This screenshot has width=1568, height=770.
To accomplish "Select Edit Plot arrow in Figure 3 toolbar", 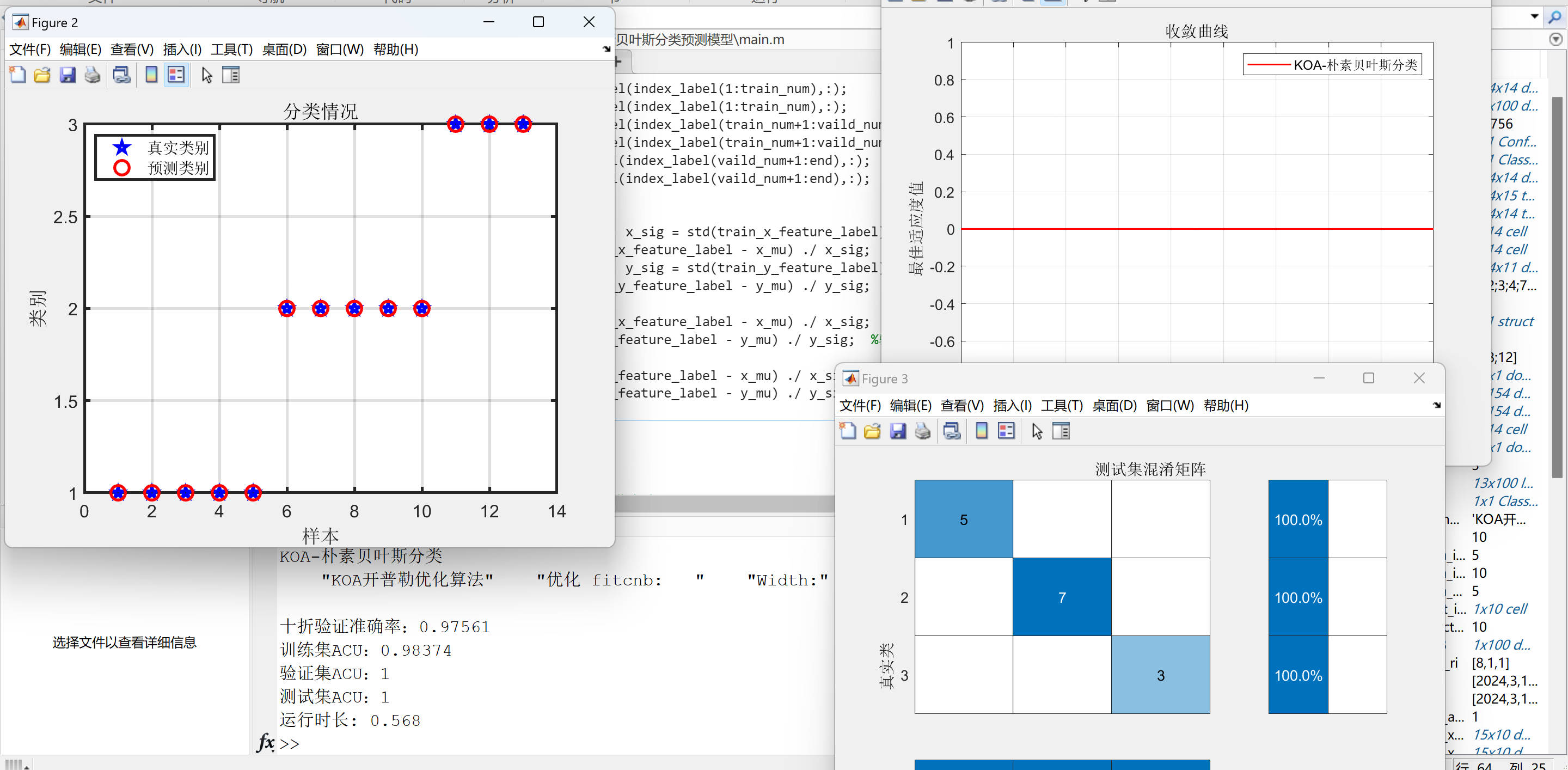I will (1037, 431).
